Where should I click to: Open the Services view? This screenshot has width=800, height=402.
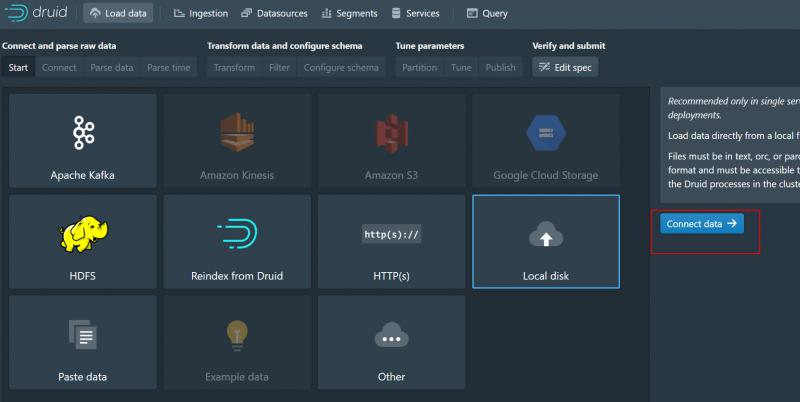tap(415, 13)
